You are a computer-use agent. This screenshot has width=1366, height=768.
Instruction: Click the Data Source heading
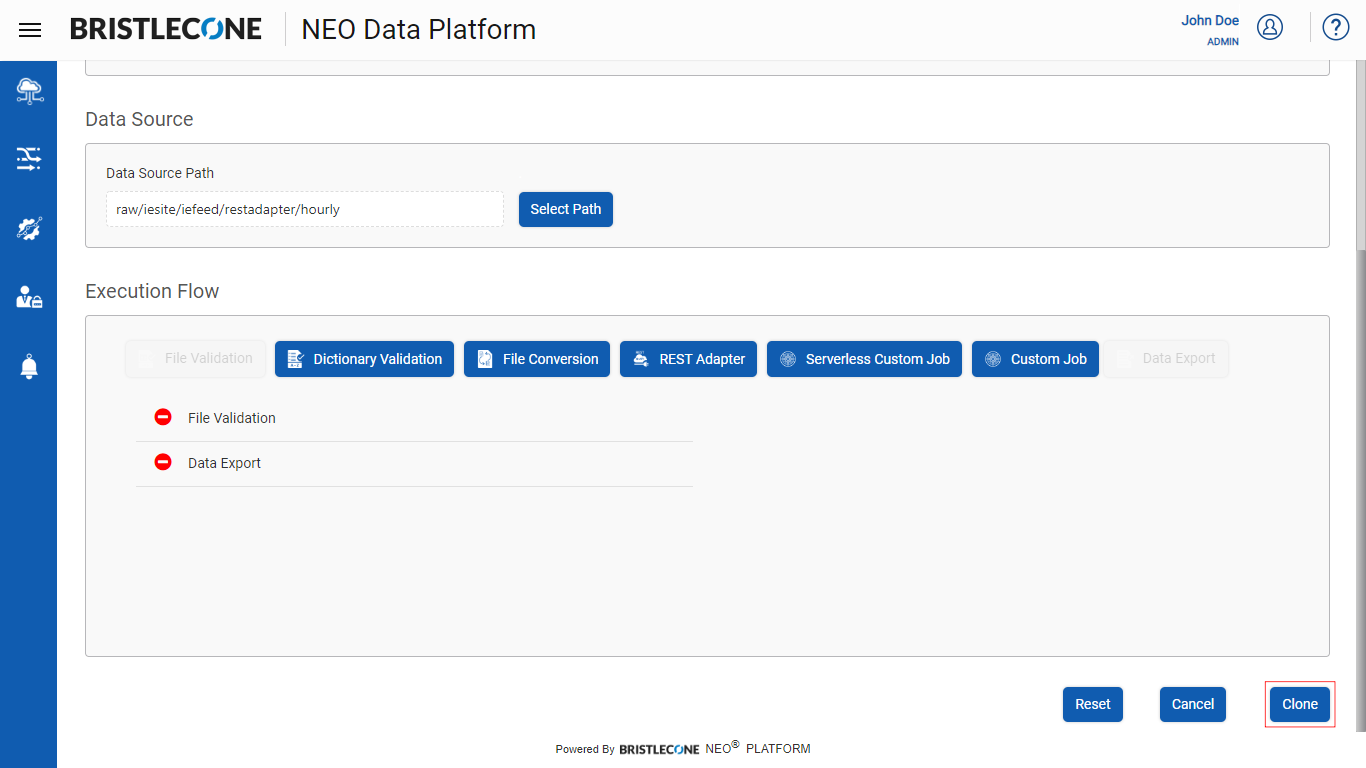coord(139,119)
